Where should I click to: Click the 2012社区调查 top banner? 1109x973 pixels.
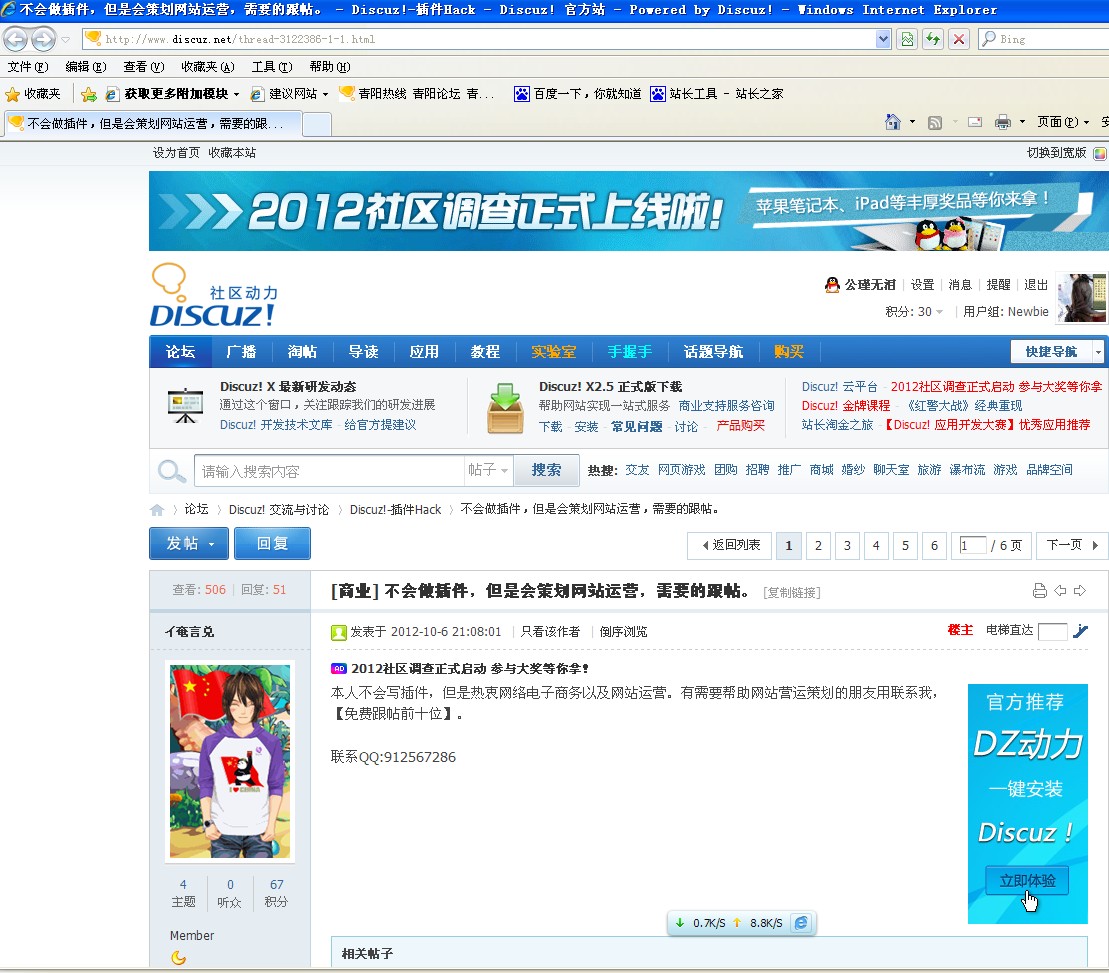[629, 211]
